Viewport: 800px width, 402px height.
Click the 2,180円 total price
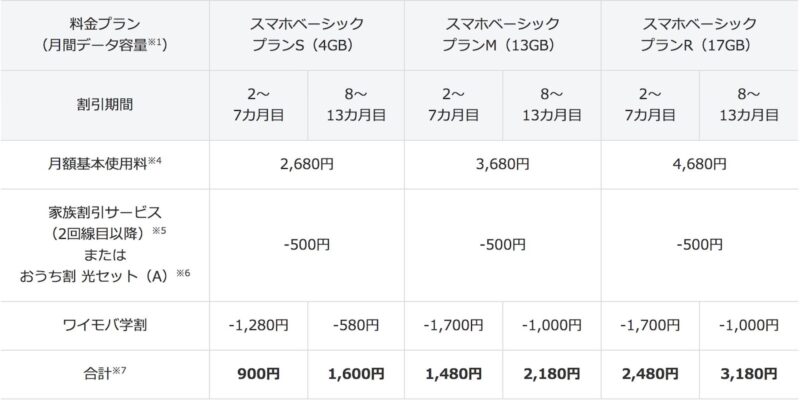point(551,373)
